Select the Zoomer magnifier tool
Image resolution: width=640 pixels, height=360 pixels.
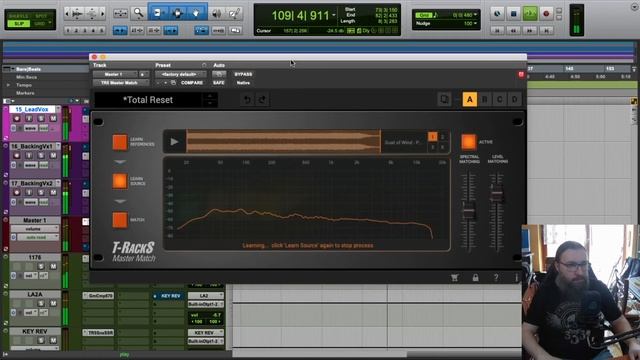click(x=138, y=13)
